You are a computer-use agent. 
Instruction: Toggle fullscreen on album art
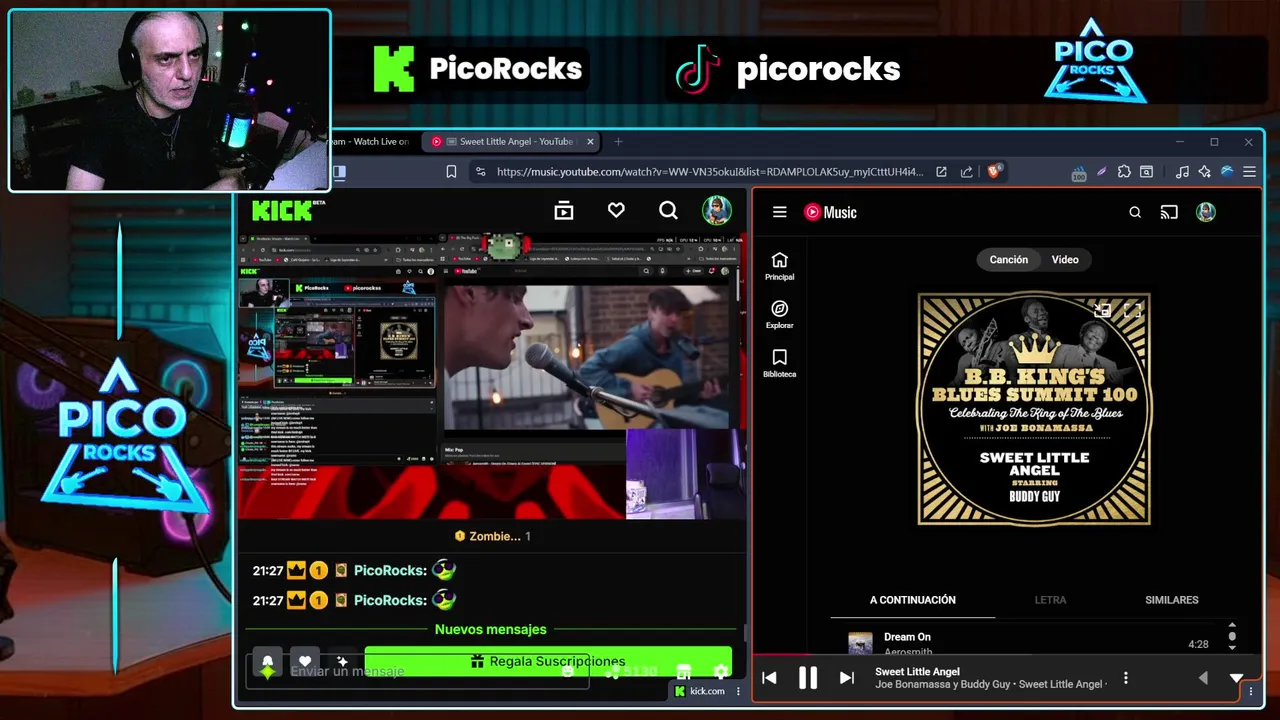(x=1132, y=311)
